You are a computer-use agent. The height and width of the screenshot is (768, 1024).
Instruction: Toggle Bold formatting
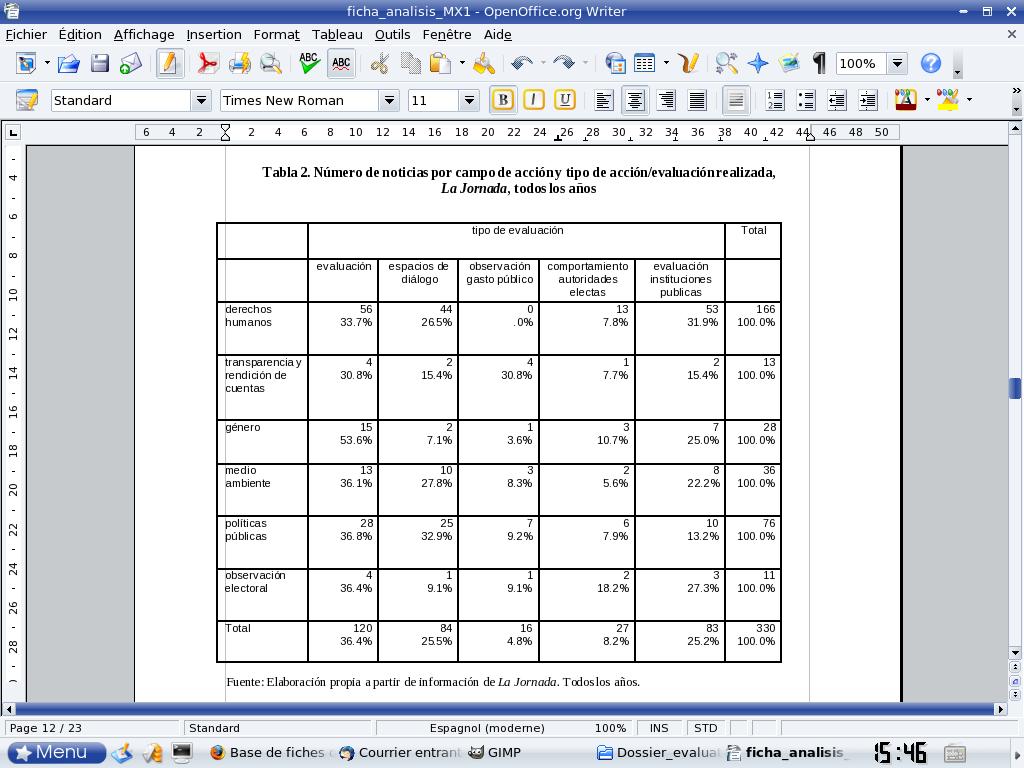point(503,100)
